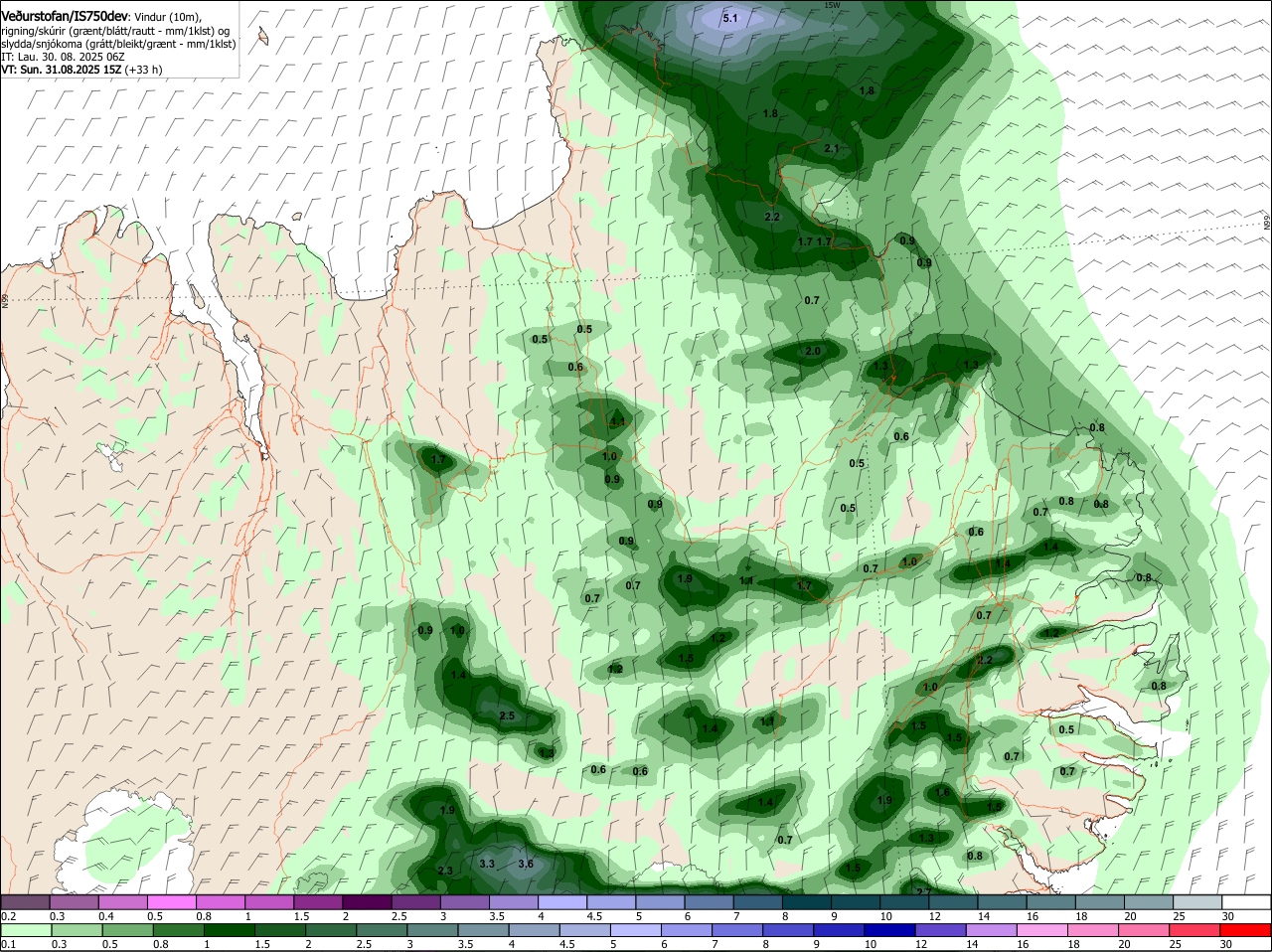Viewport: 1272px width, 952px height.
Task: Click the 2.3 precipitation value on the map
Action: pos(445,871)
